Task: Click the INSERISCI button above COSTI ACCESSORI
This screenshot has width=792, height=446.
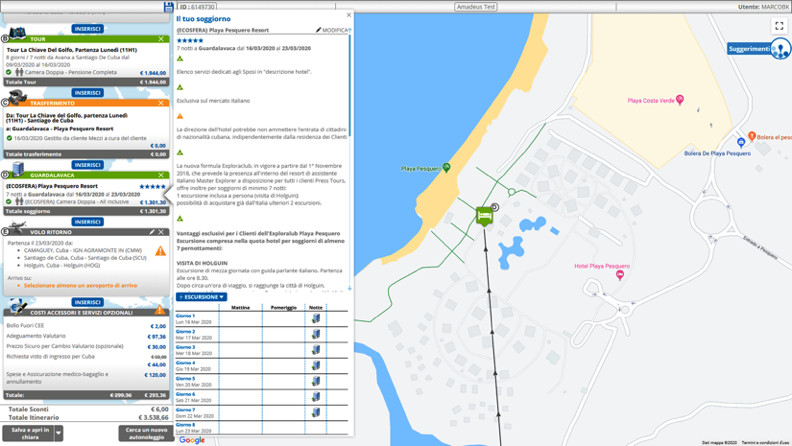Action: [87, 302]
